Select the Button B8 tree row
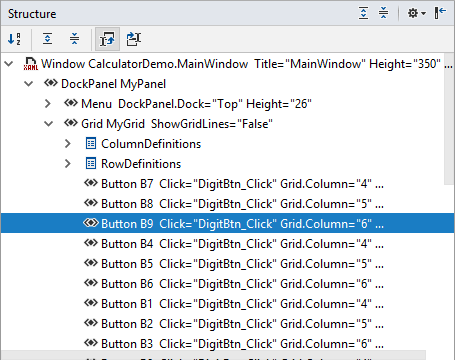This screenshot has height=360, width=455. [227, 204]
